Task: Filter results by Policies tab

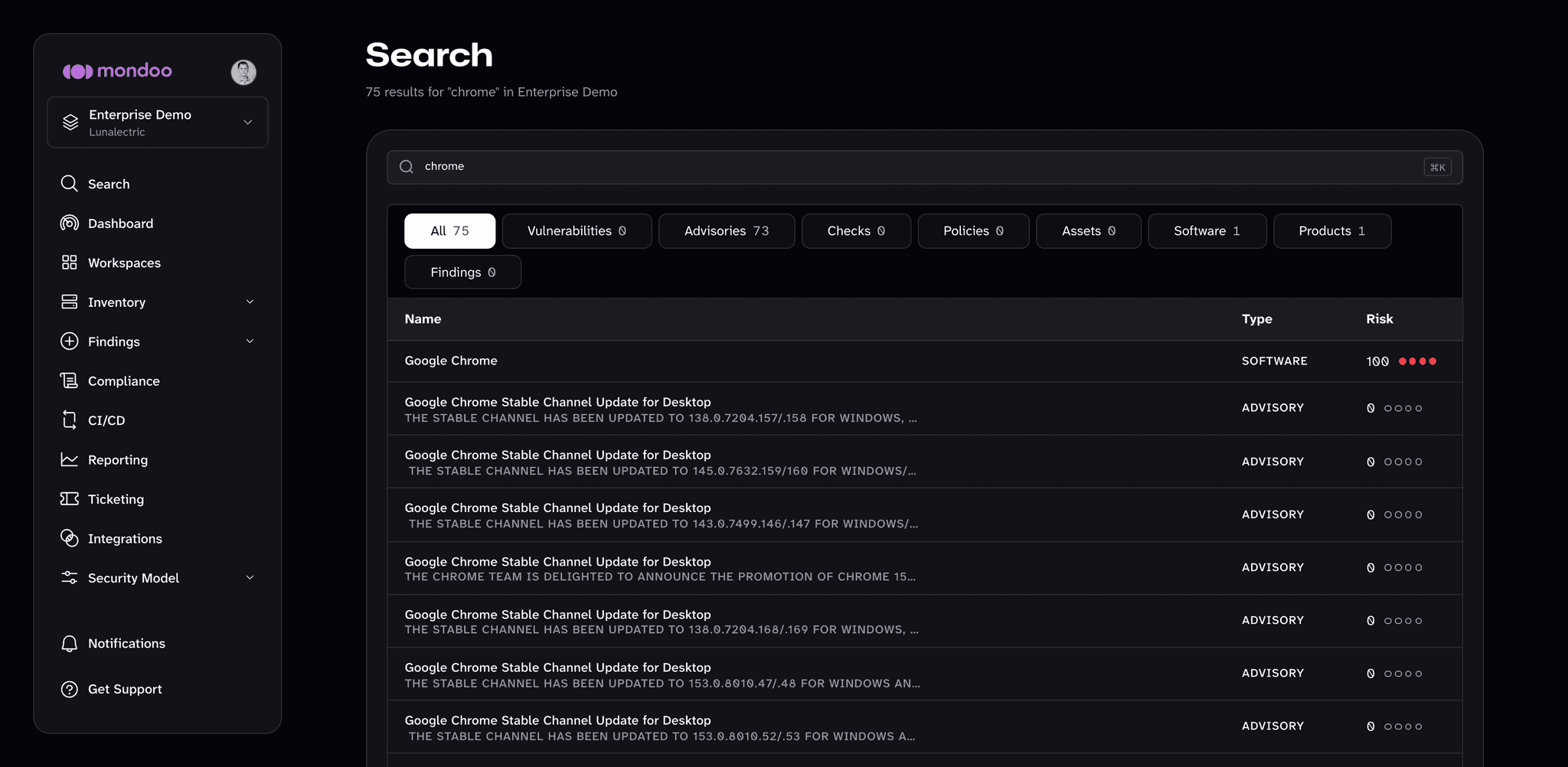Action: pyautogui.click(x=973, y=231)
